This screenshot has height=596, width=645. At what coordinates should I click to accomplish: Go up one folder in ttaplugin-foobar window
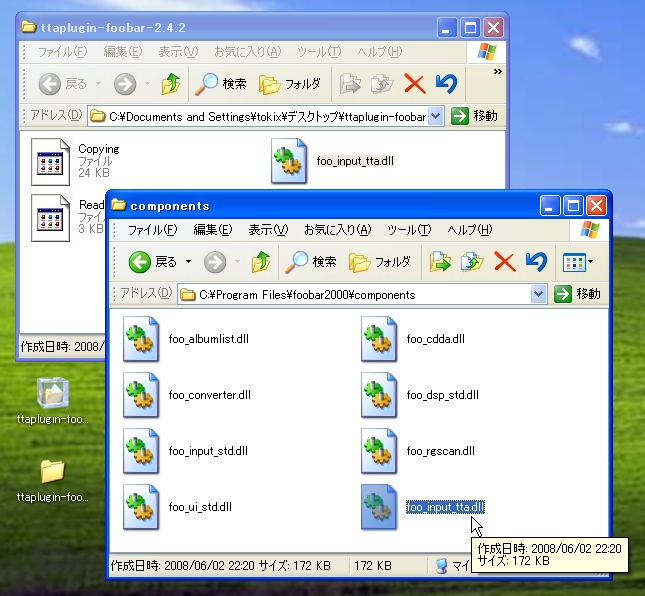coord(171,84)
